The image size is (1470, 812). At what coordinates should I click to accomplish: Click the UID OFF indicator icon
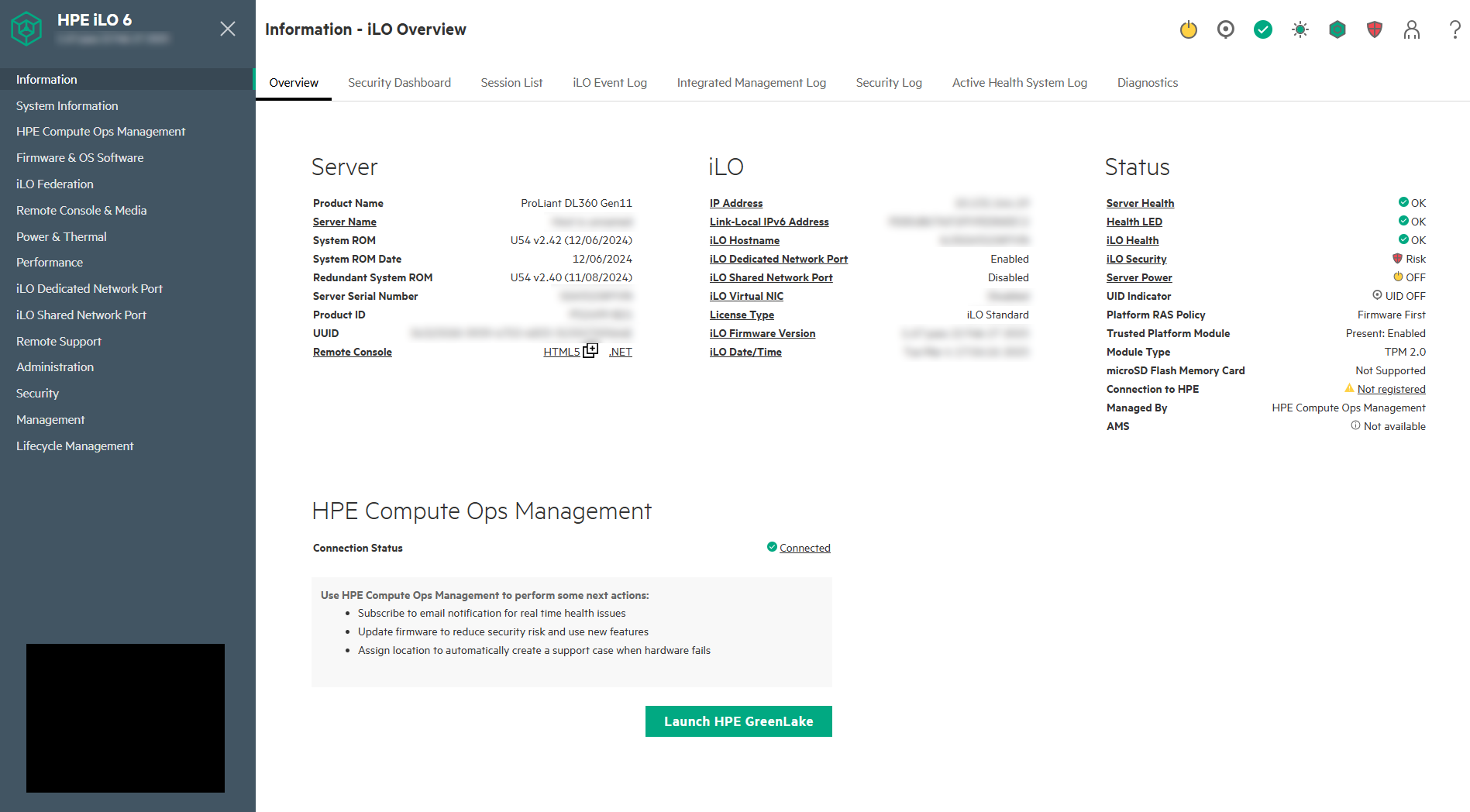click(x=1377, y=295)
